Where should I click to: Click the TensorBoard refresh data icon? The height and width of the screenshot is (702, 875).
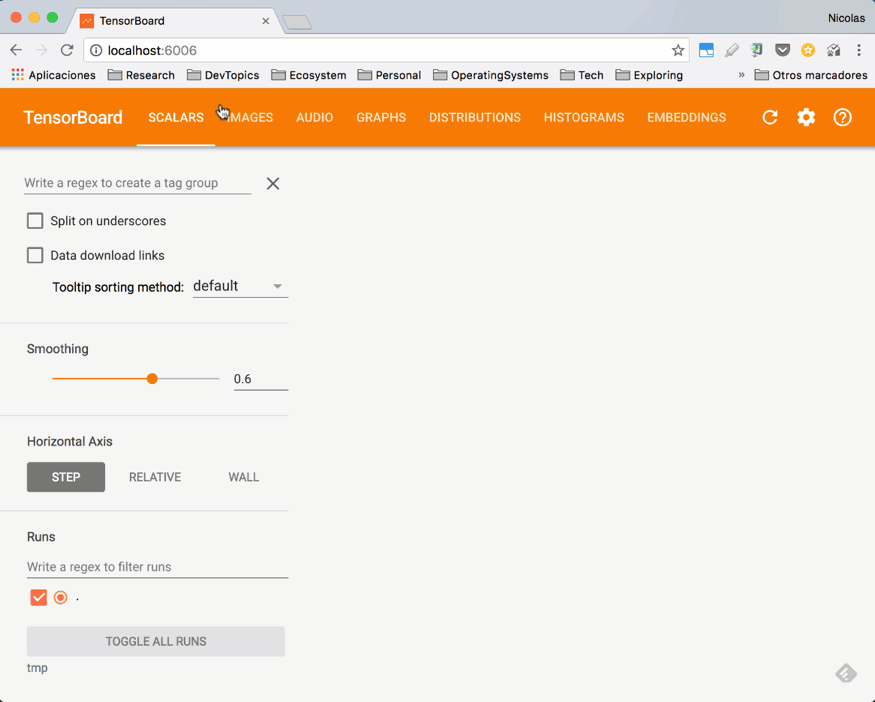(x=770, y=117)
